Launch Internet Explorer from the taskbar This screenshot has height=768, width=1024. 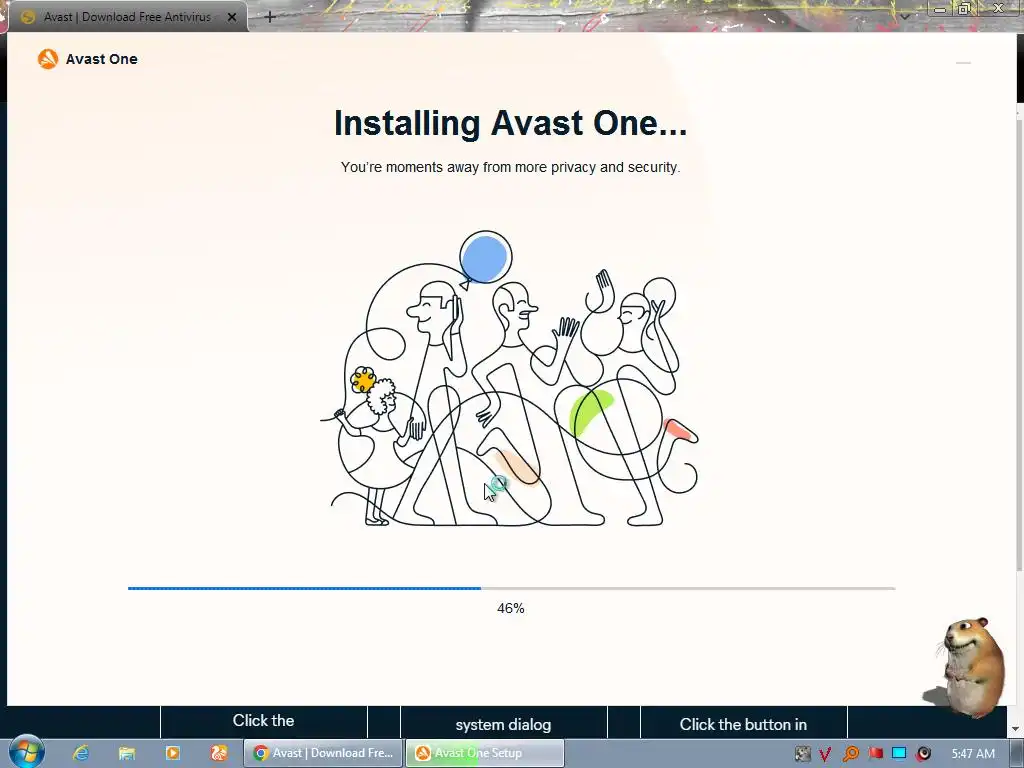pos(81,753)
